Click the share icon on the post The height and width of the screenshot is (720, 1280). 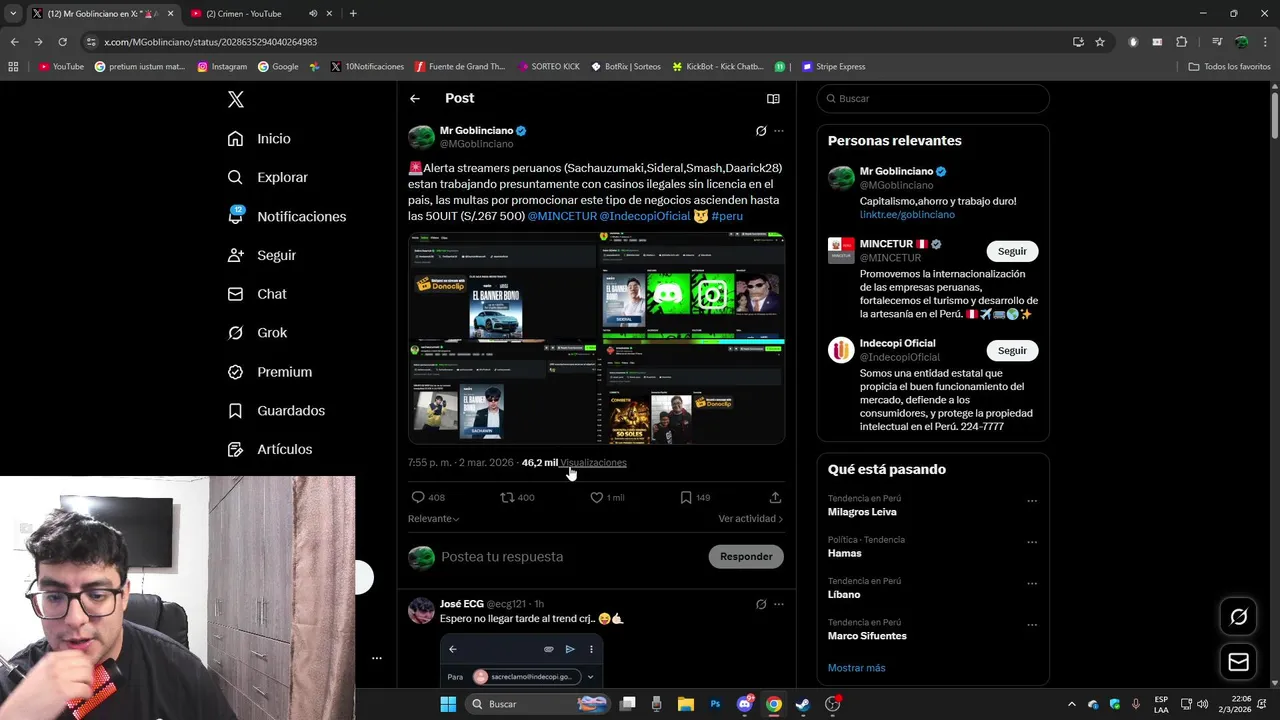pos(775,497)
